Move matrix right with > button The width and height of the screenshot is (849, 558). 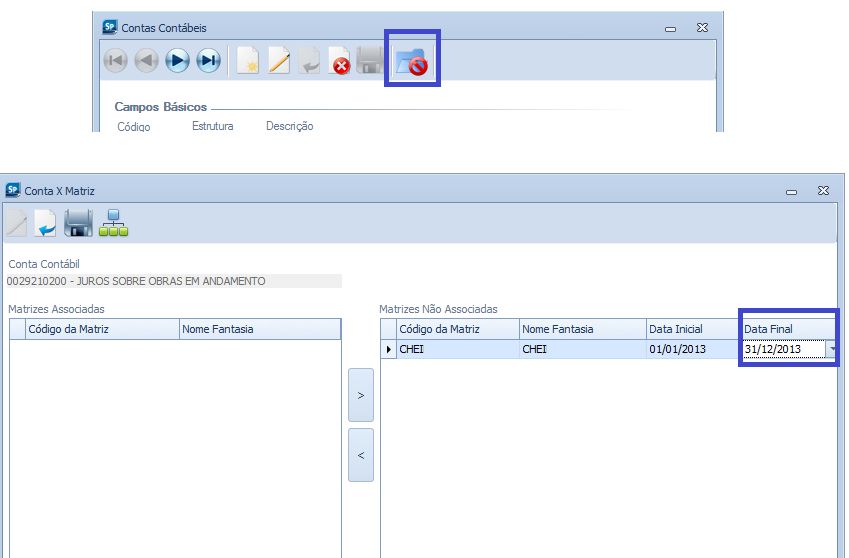(361, 395)
